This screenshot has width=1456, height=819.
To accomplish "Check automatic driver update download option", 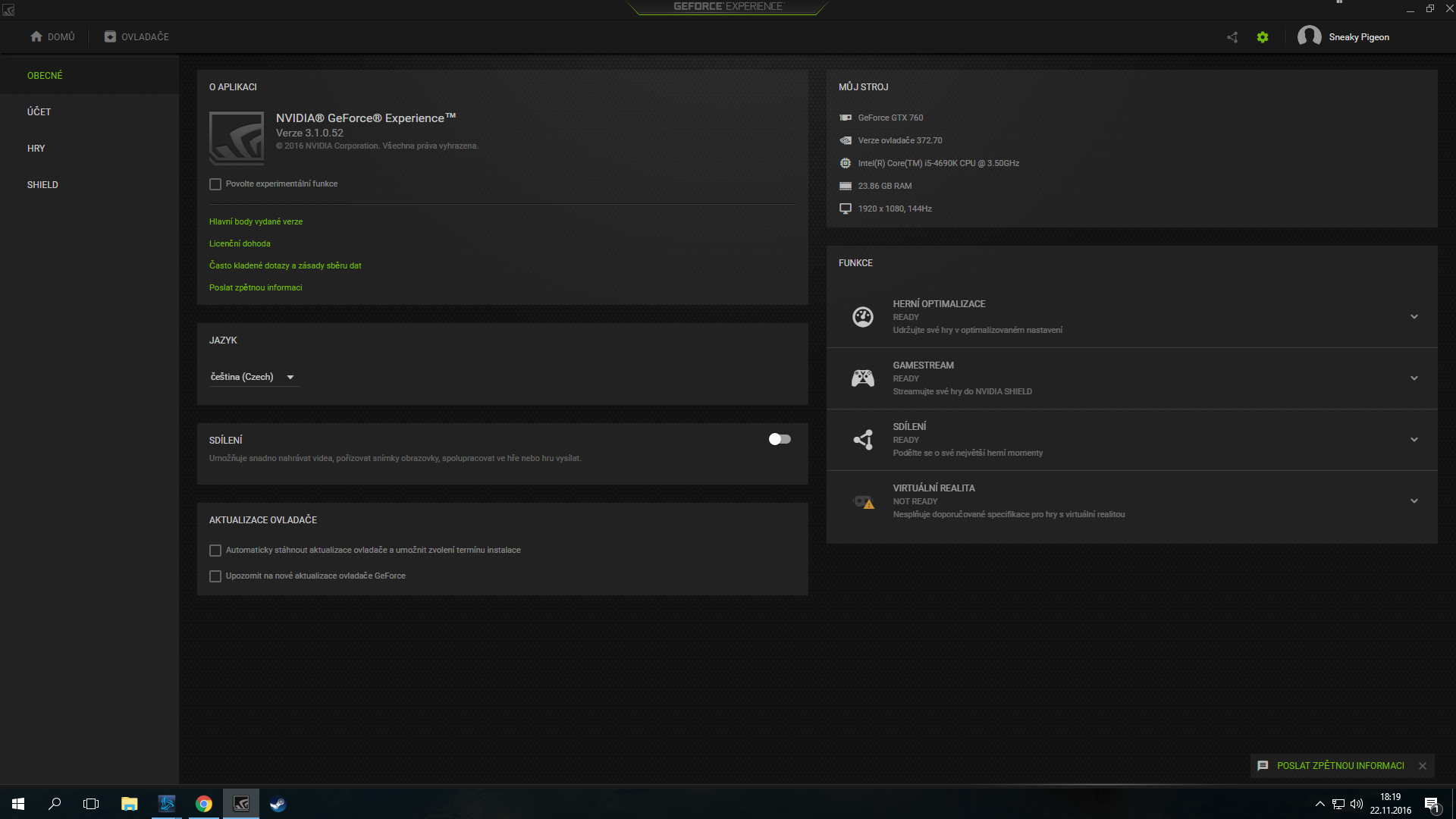I will pos(215,551).
